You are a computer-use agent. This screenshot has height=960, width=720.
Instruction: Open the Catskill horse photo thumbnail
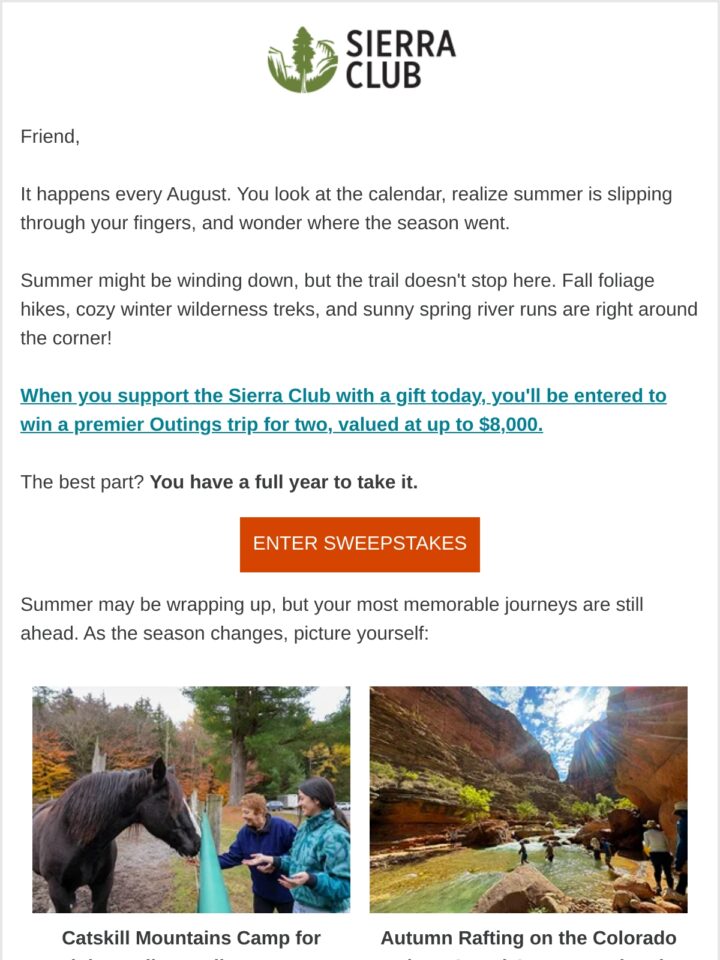tap(191, 799)
